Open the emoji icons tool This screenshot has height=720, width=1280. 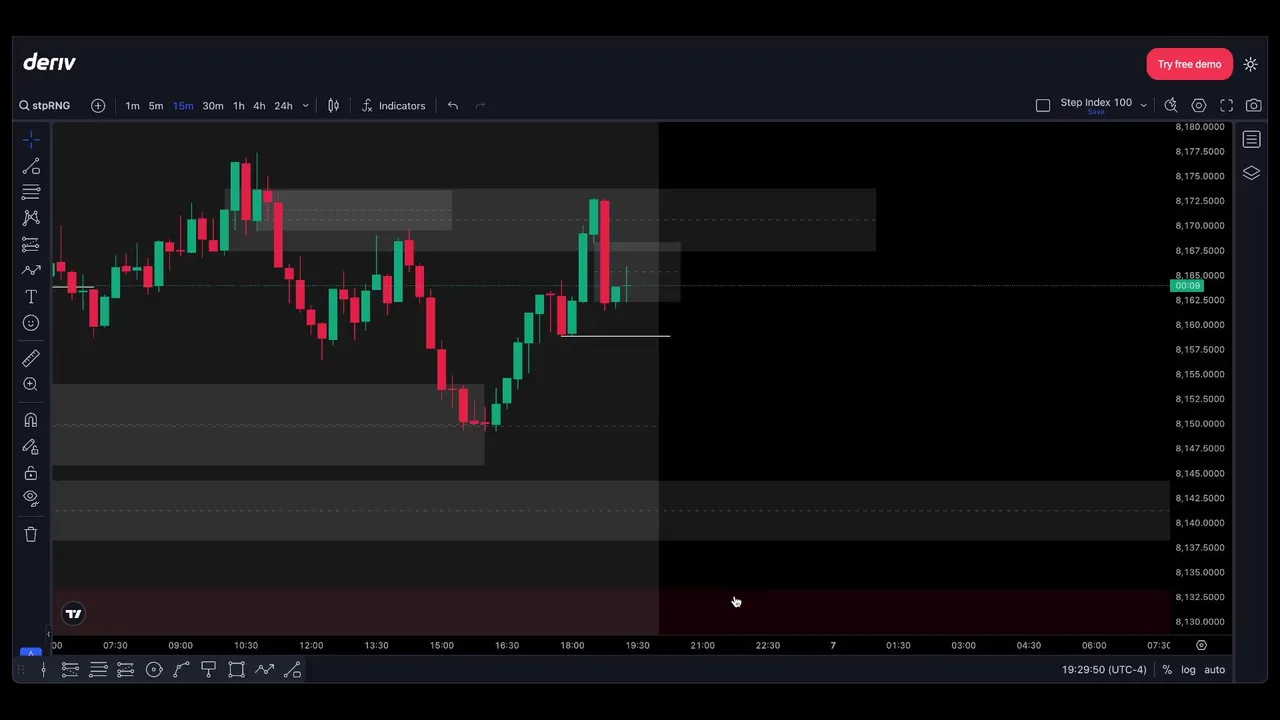pos(31,323)
